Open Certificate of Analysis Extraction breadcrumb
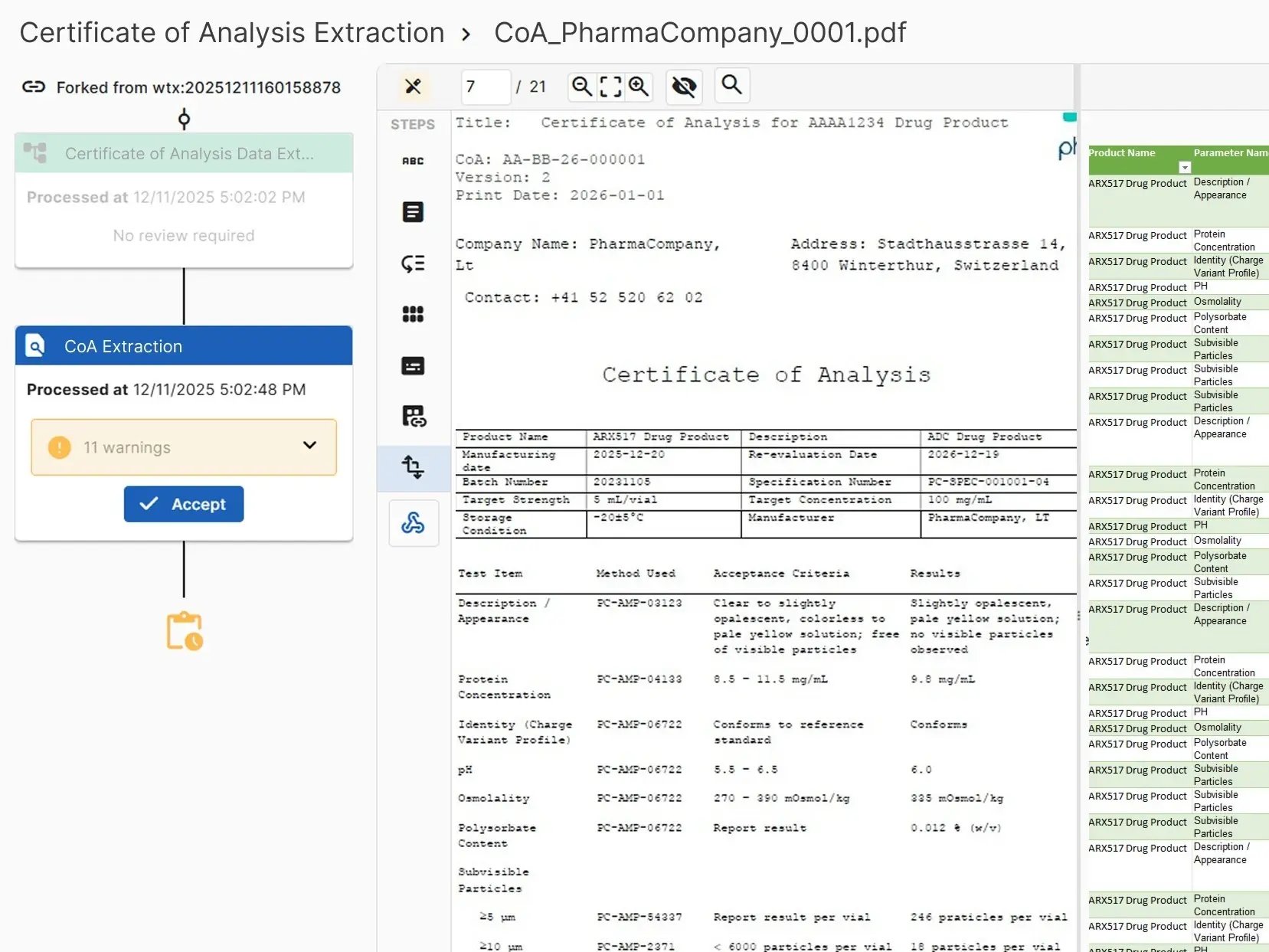This screenshot has height=952, width=1269. pos(232,33)
